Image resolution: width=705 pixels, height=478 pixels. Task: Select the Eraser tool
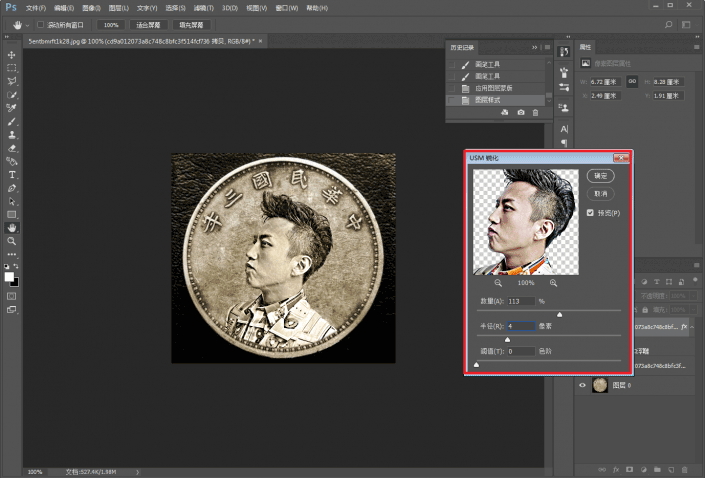pos(12,148)
